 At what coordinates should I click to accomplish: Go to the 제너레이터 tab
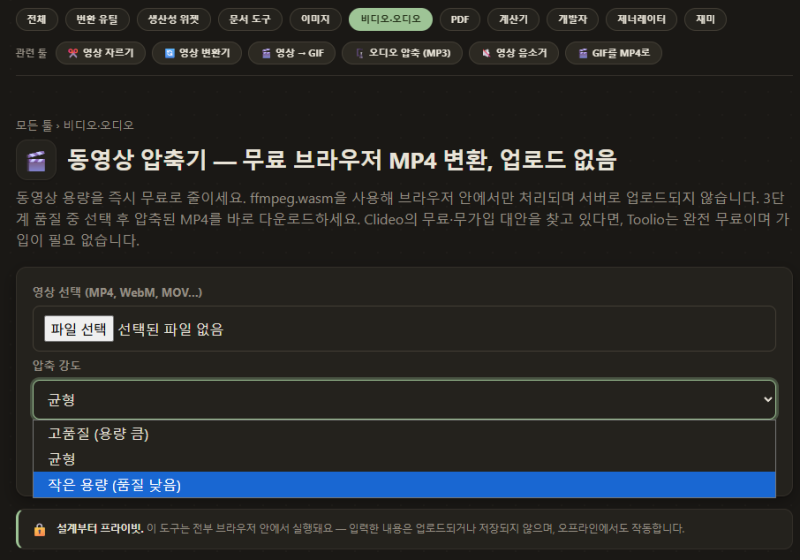point(641,19)
